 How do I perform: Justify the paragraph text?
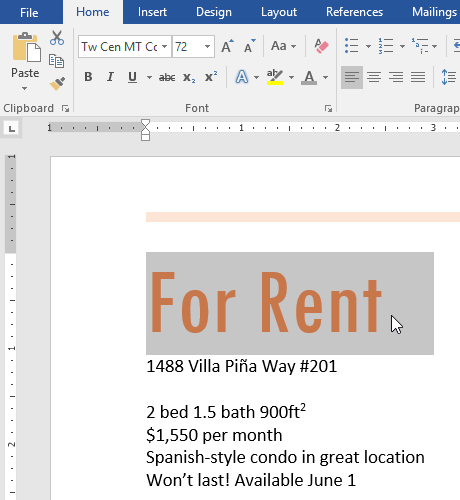(418, 77)
